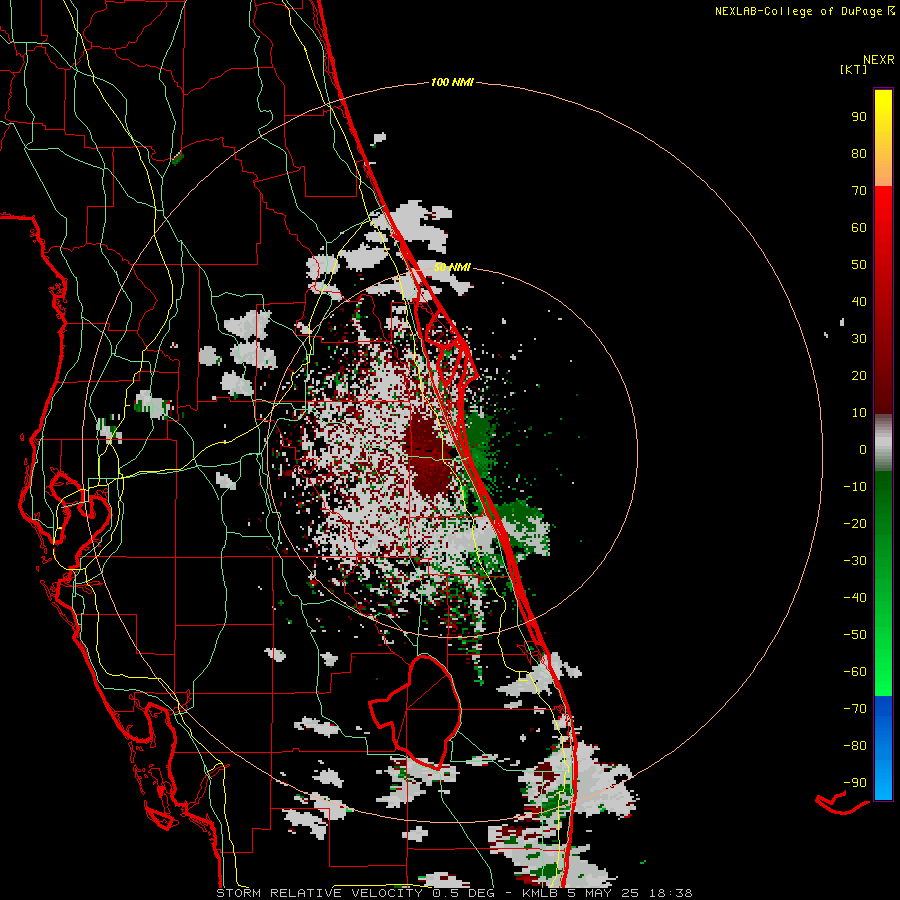Select the 50 value on velocity scale
This screenshot has height=900, width=900.
(859, 265)
